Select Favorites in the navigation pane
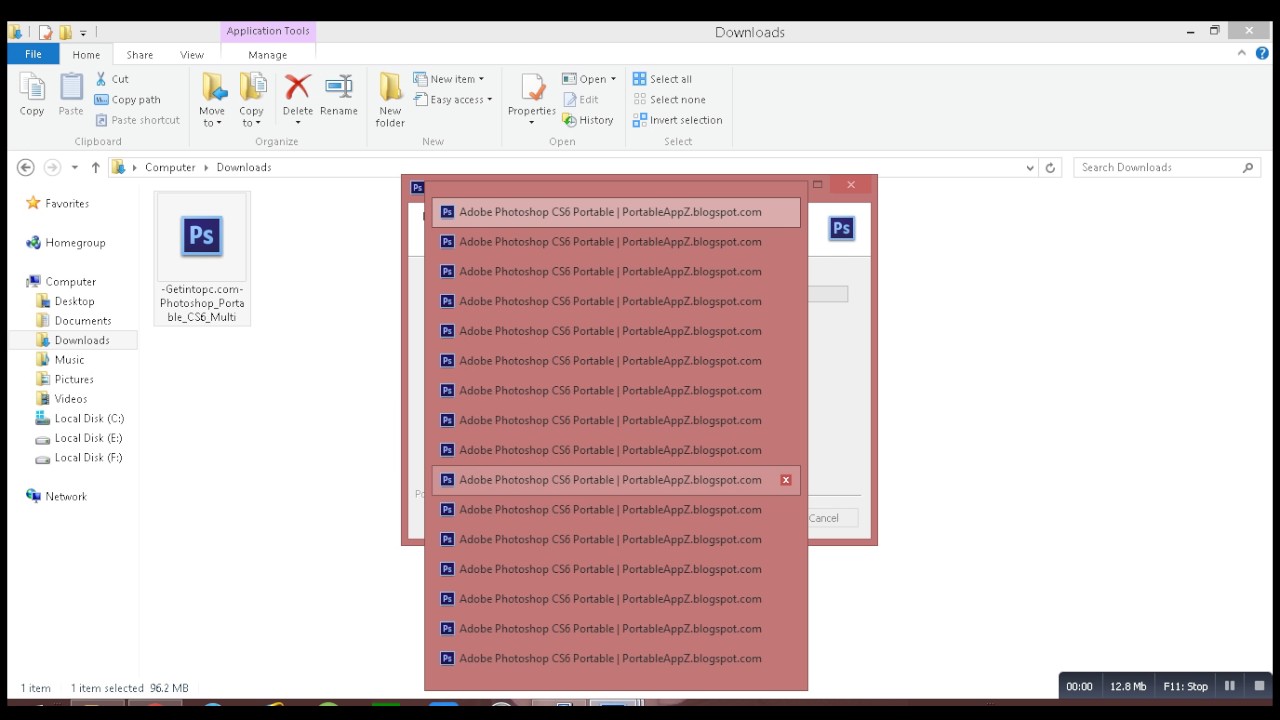Viewport: 1280px width, 720px height. (67, 204)
